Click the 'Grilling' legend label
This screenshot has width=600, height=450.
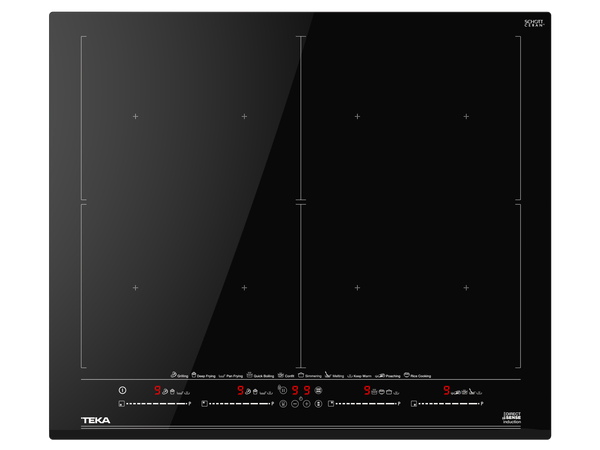(183, 376)
